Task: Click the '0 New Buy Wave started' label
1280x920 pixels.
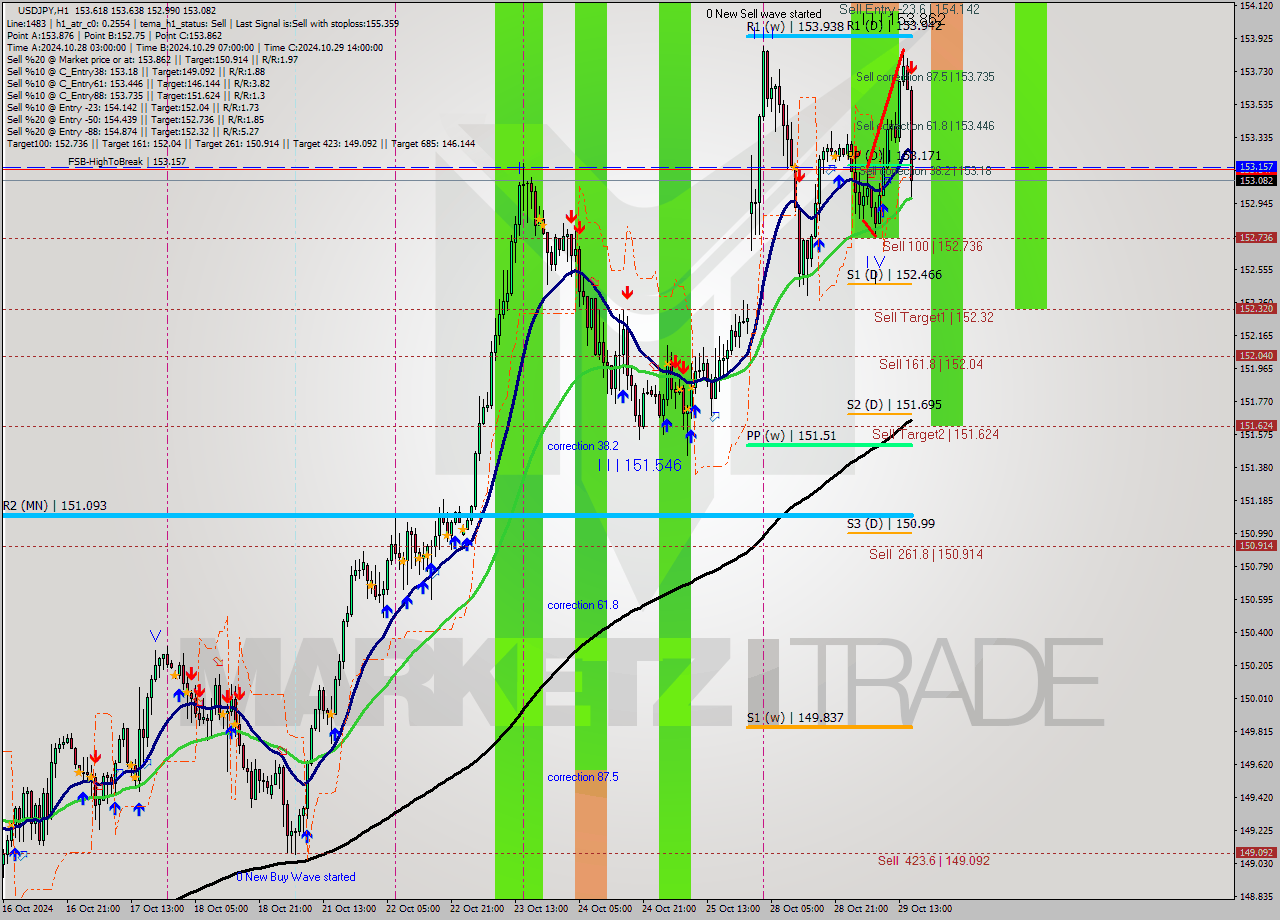Action: coord(296,877)
